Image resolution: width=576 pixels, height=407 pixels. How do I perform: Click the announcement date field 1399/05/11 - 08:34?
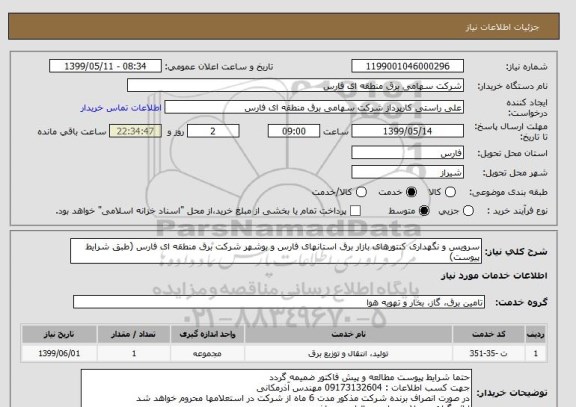click(105, 66)
